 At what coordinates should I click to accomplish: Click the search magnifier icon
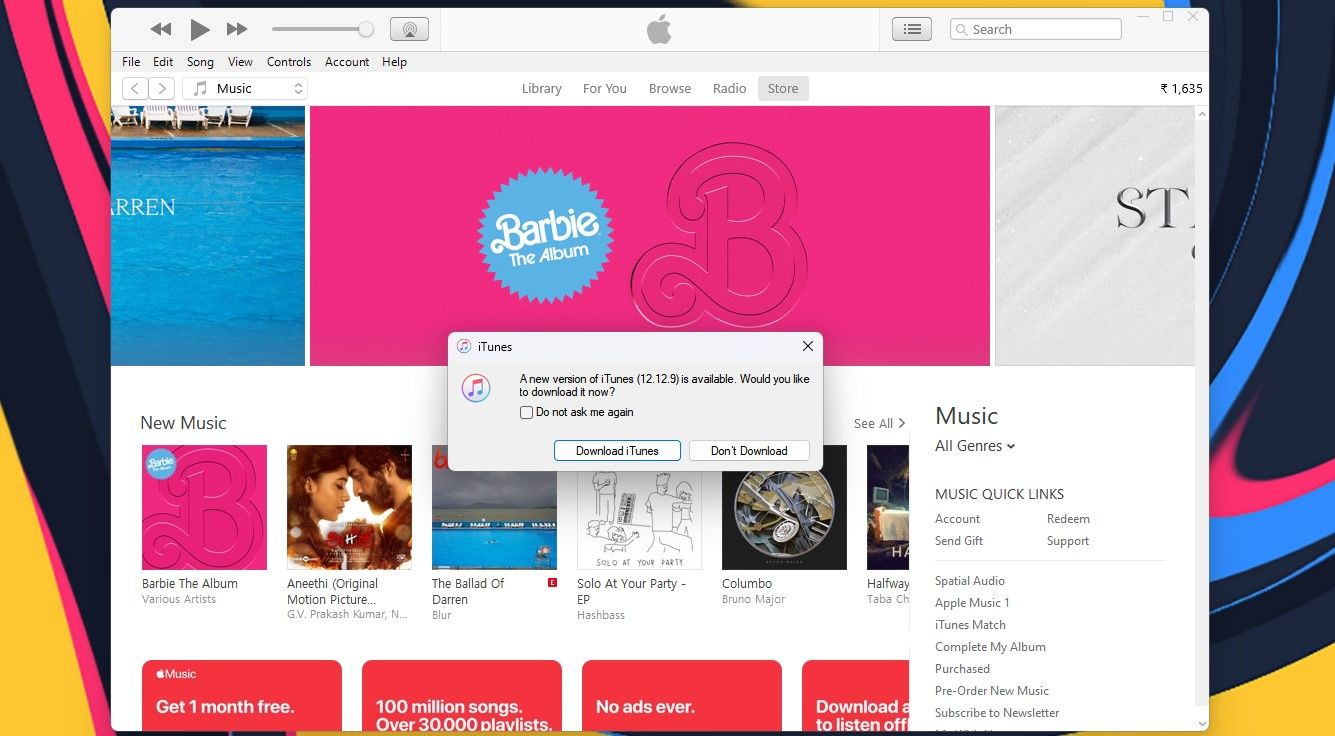(962, 30)
